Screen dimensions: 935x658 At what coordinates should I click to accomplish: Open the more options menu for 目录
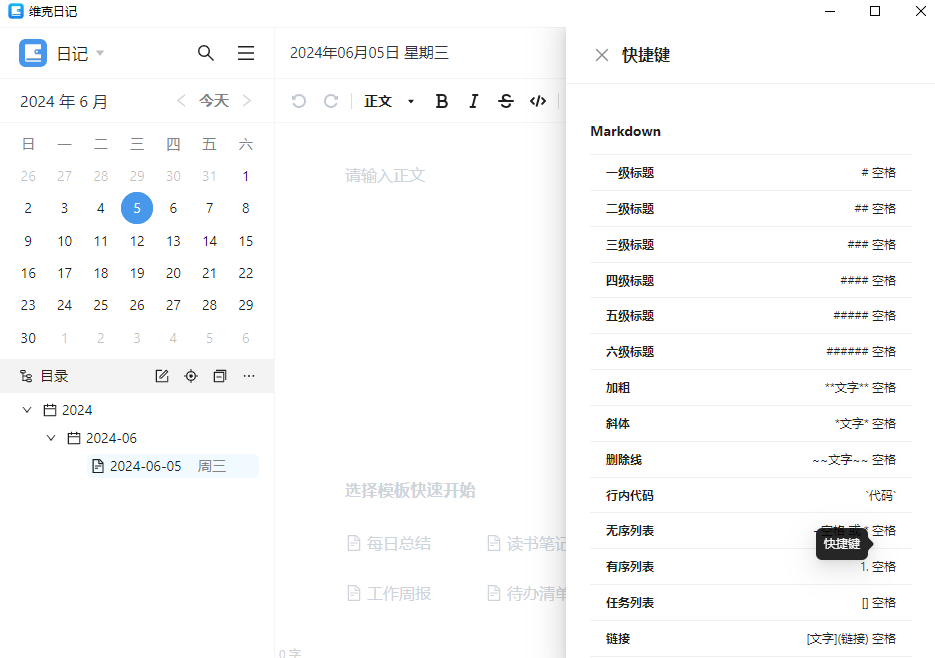(249, 375)
